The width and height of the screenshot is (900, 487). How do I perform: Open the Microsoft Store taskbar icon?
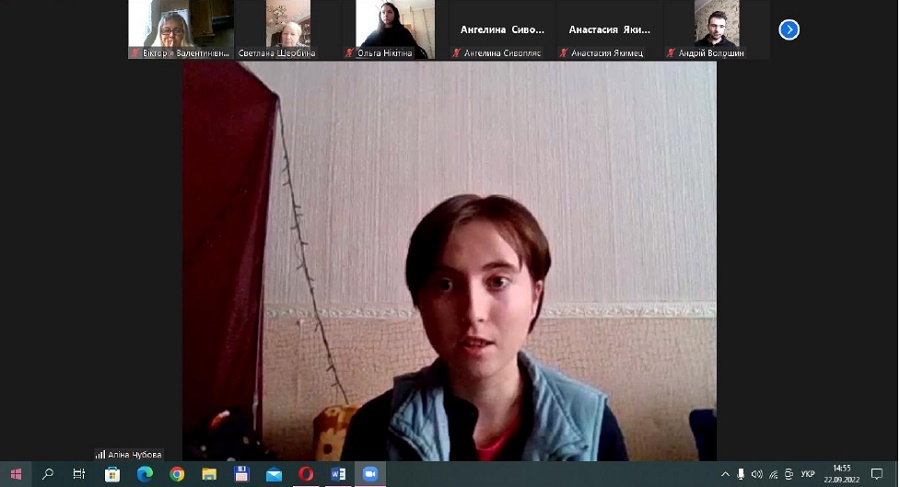click(x=113, y=474)
